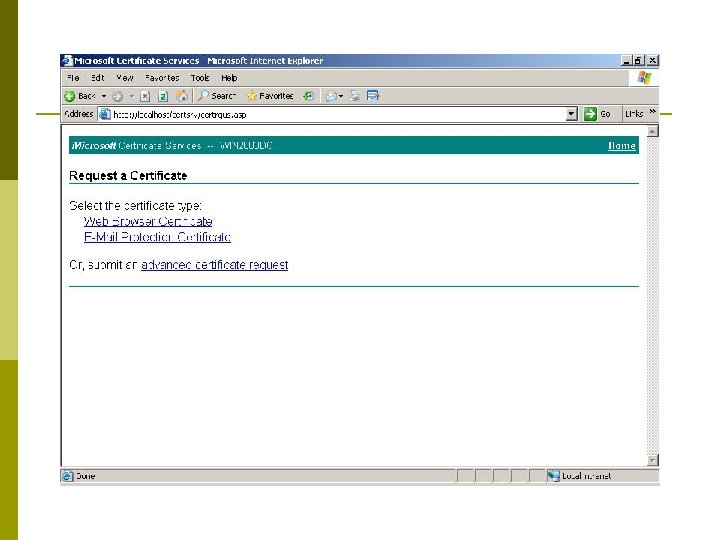Viewport: 720px width, 540px height.
Task: Click the Refresh page icon
Action: pyautogui.click(x=163, y=96)
